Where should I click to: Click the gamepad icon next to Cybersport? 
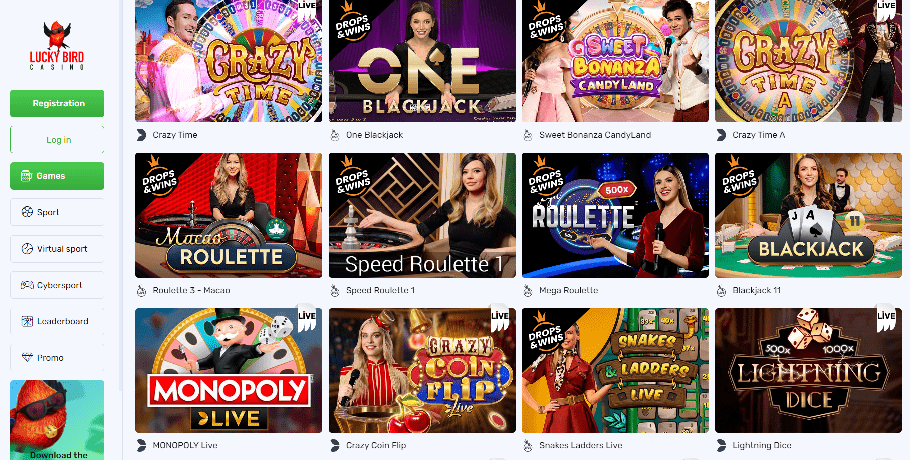click(x=27, y=285)
